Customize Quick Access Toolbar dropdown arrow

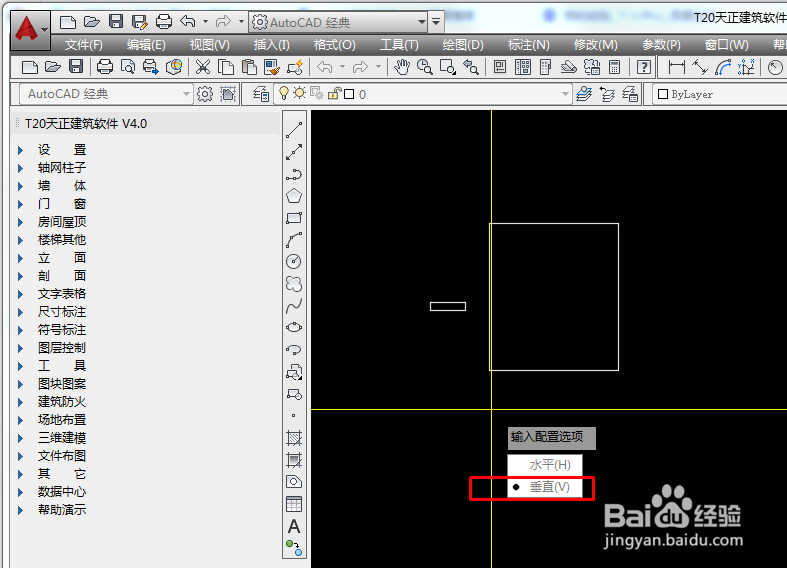(x=436, y=22)
